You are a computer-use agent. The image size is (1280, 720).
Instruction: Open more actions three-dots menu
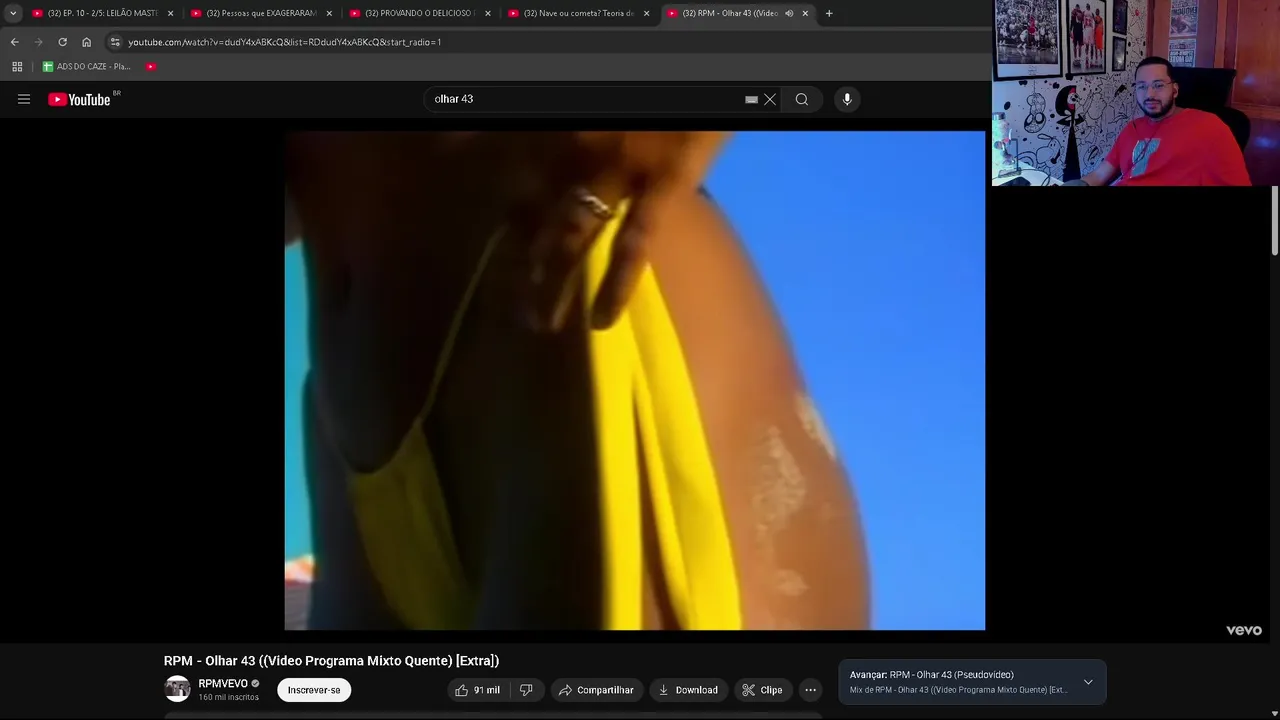click(x=811, y=690)
